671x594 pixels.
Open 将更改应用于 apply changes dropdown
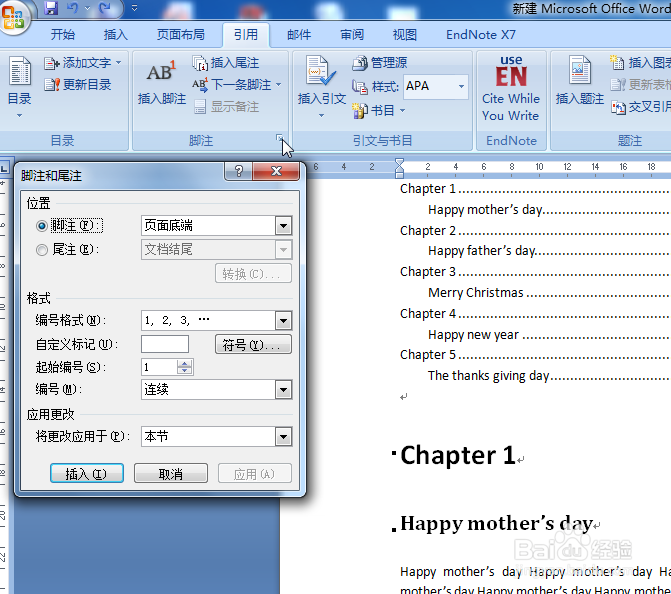283,437
